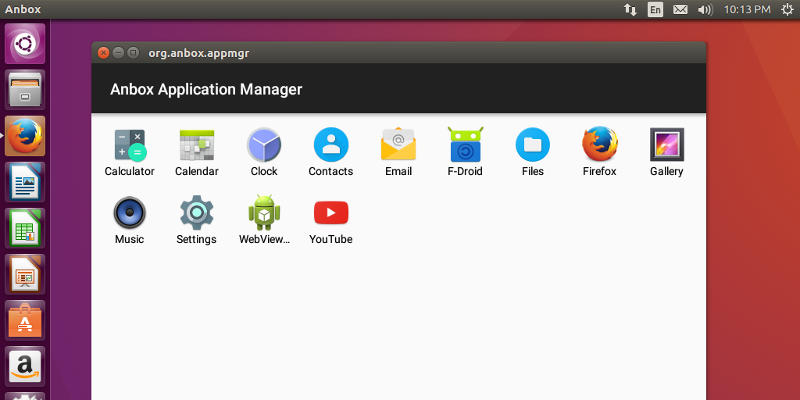
Task: Launch Firefox from the Ubuntu launcher
Action: tap(25, 136)
